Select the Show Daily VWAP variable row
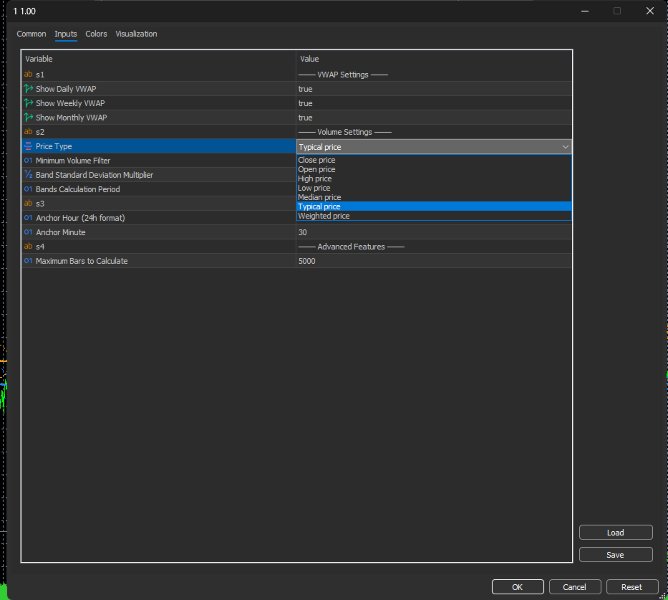Screen dimensions: 668x600 point(158,89)
